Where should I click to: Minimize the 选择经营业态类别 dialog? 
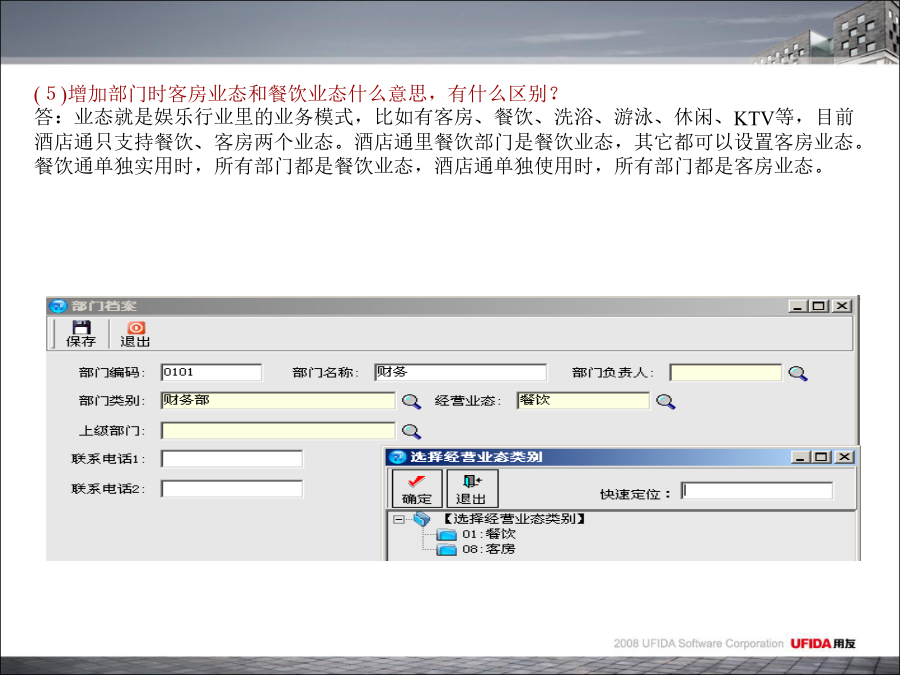(801, 457)
